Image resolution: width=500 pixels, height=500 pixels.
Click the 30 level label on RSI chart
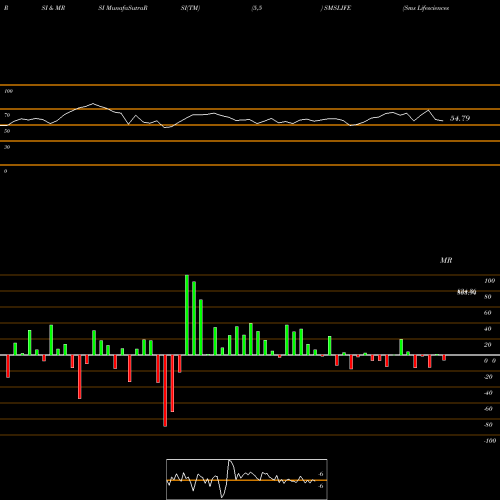click(x=7, y=147)
